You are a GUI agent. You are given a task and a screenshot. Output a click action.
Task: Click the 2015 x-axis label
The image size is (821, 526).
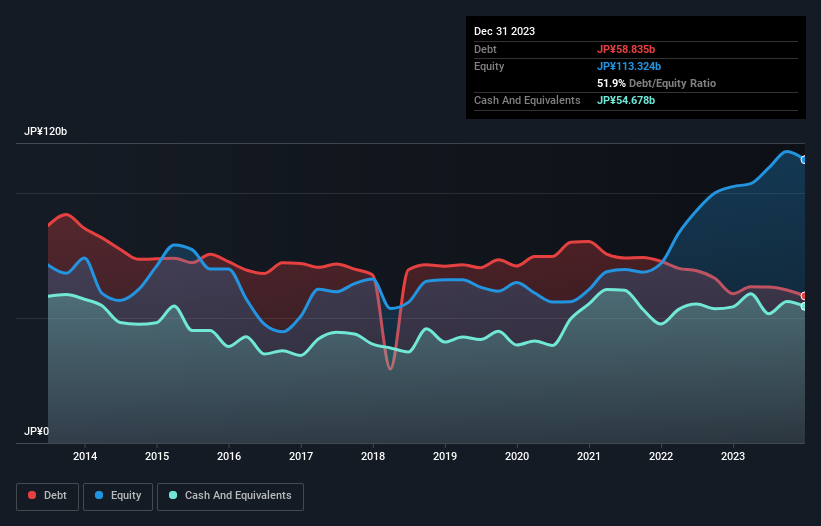(x=157, y=456)
